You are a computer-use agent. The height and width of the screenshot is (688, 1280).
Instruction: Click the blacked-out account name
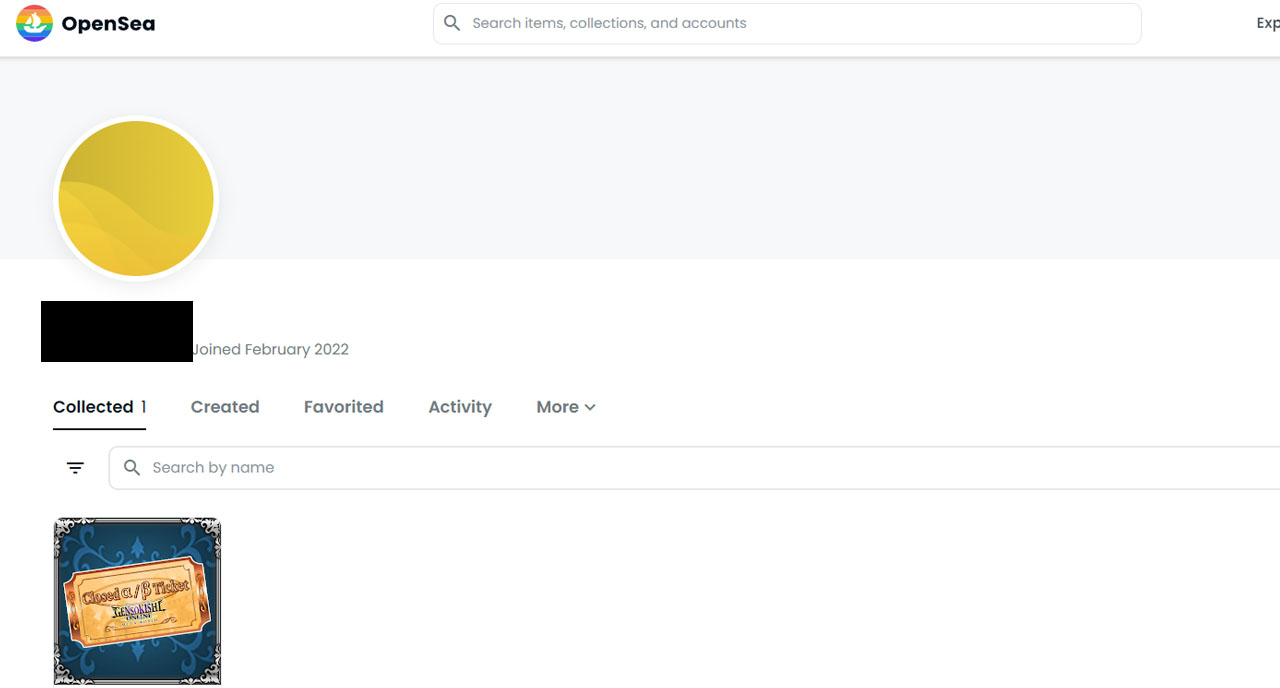(117, 331)
